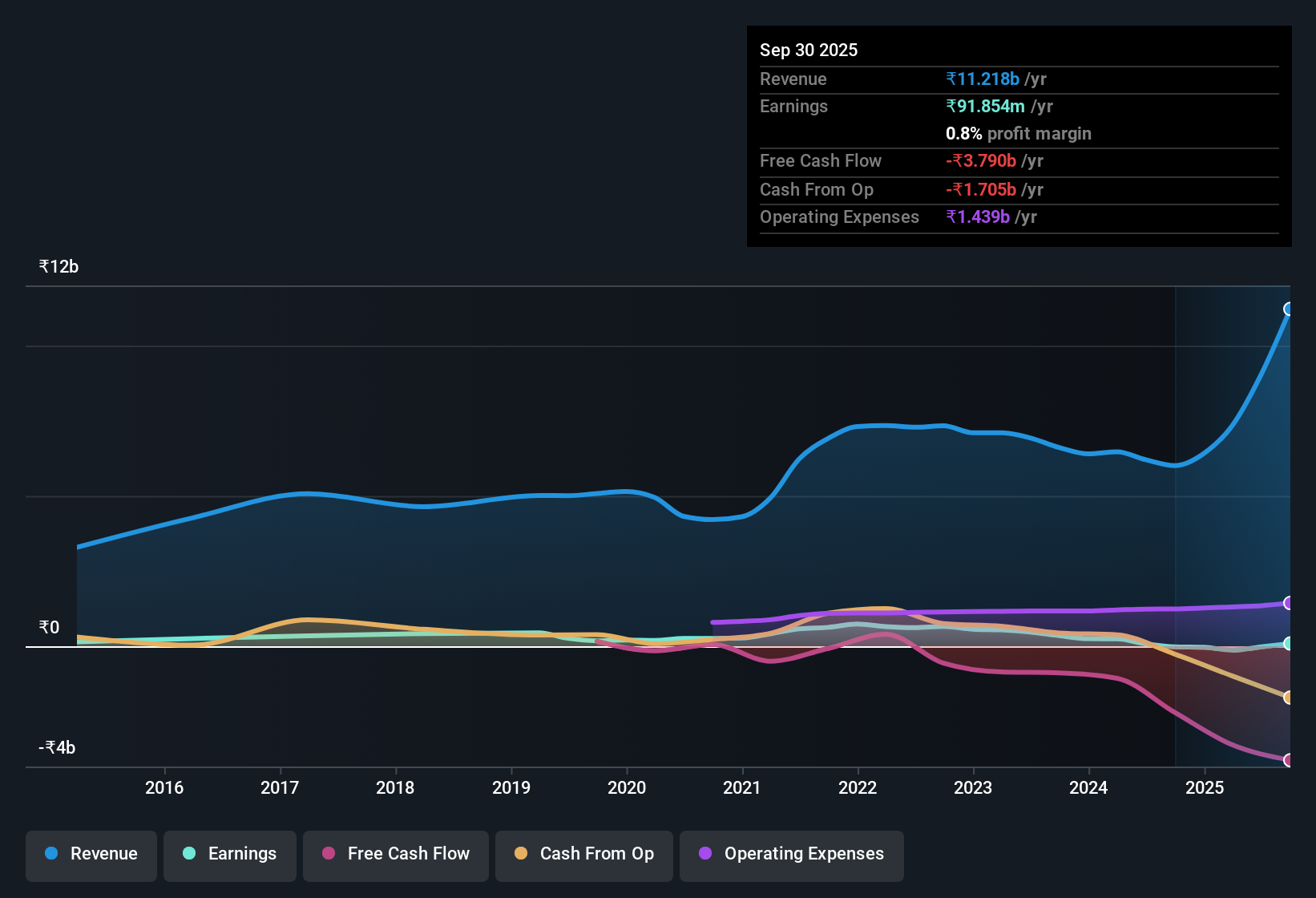Click the teal Earnings legend dot

189,854
